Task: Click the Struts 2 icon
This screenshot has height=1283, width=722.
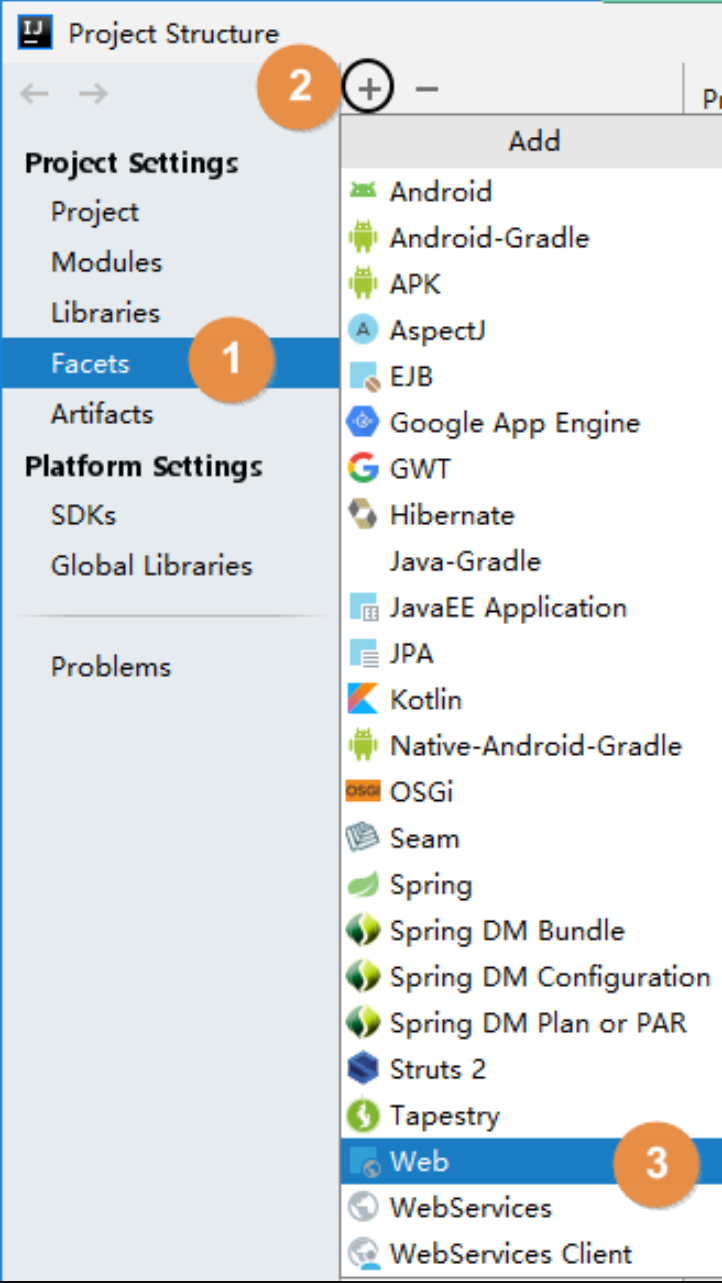Action: (363, 1069)
